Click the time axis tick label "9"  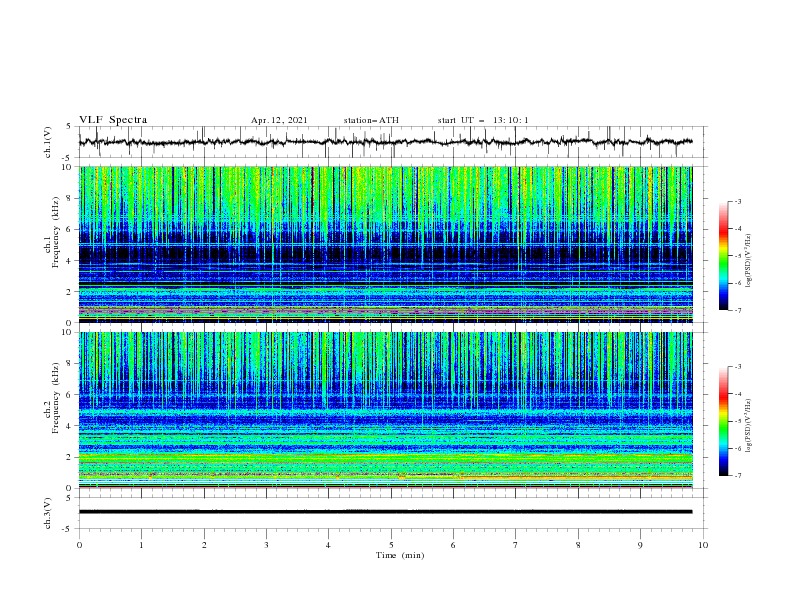(640, 545)
